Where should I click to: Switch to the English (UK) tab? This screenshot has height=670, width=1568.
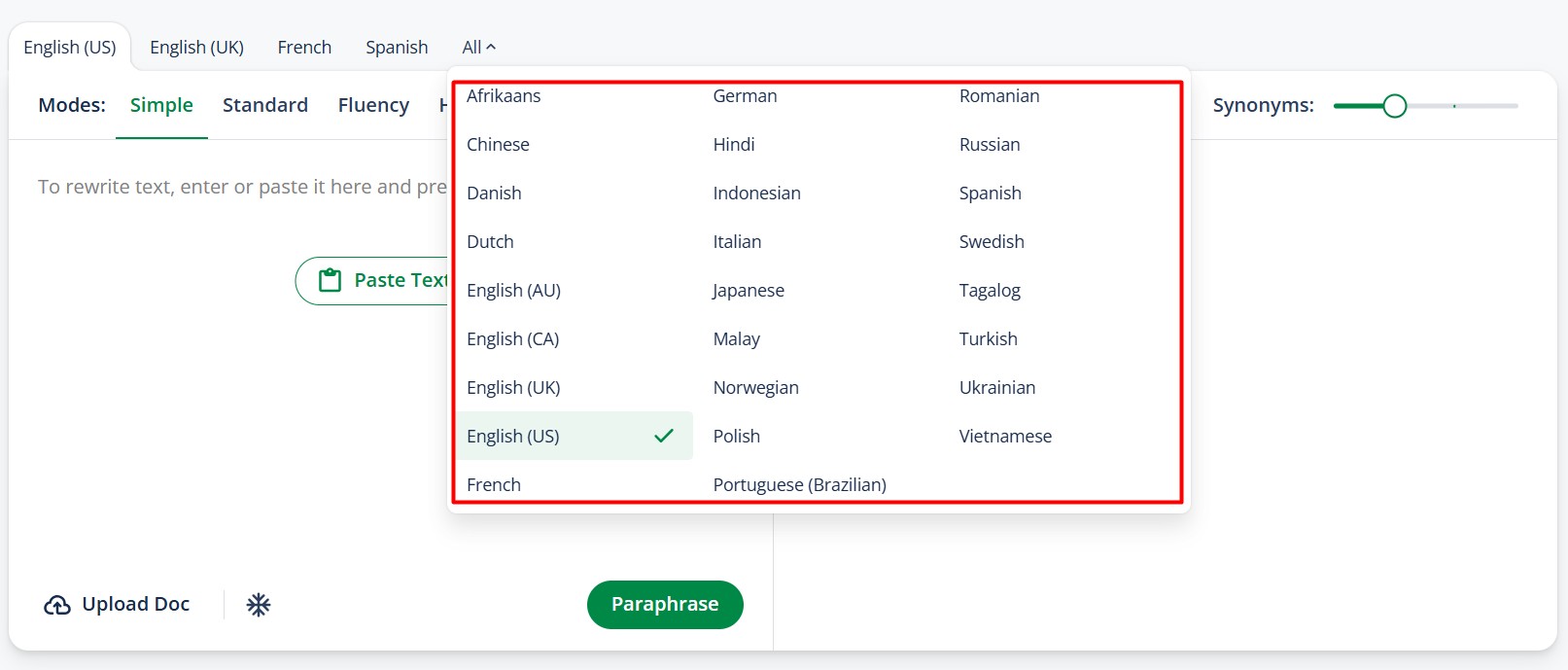(x=196, y=47)
